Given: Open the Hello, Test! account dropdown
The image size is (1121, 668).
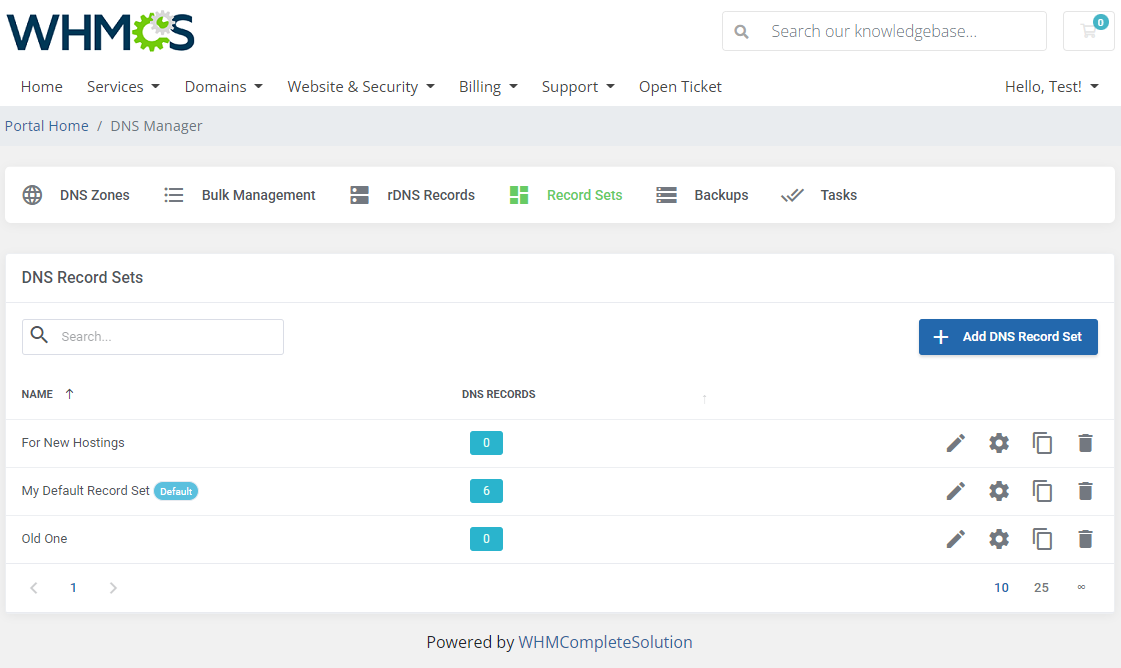Looking at the screenshot, I should 1052,87.
